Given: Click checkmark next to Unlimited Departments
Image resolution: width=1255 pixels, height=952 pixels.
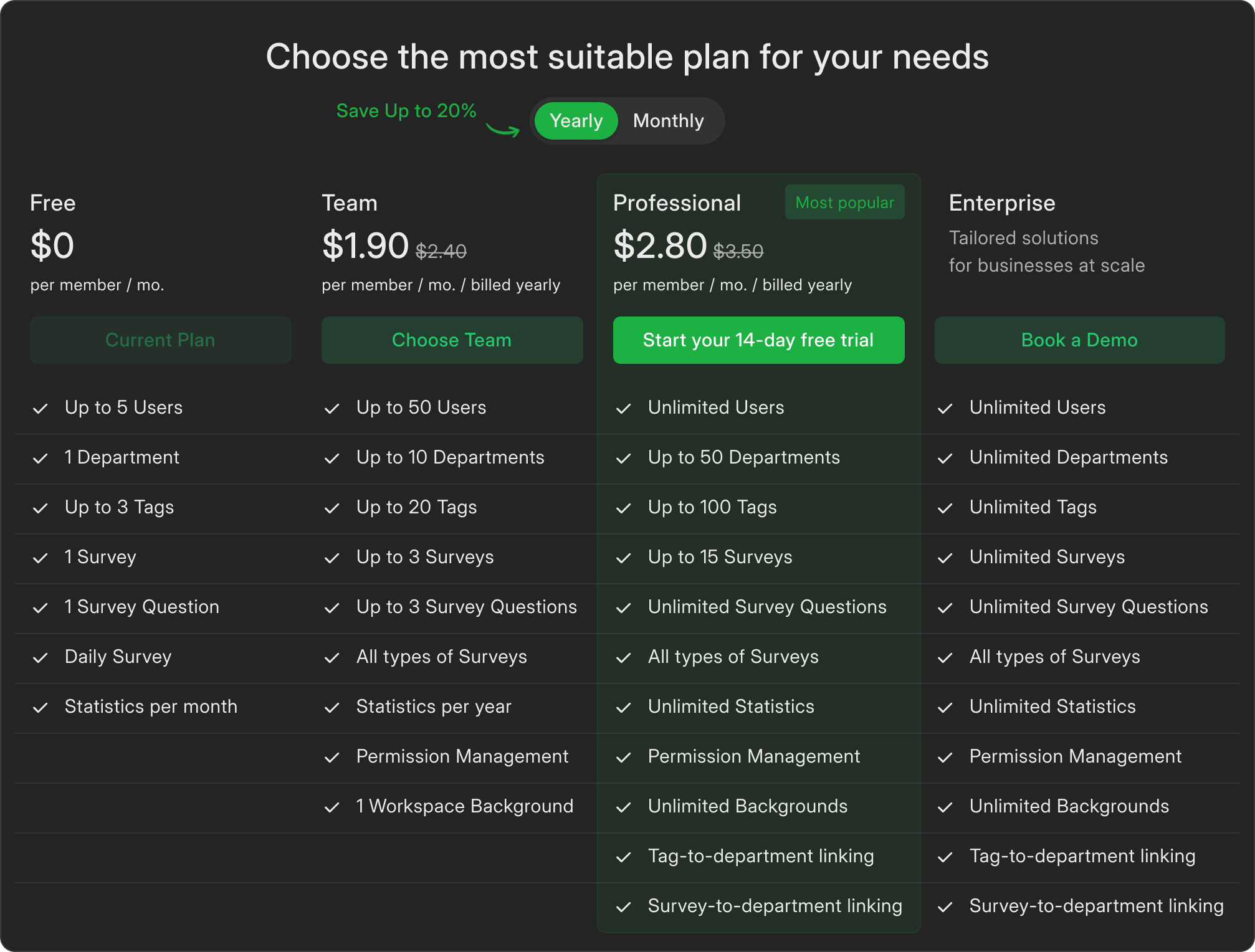Looking at the screenshot, I should click(x=945, y=459).
